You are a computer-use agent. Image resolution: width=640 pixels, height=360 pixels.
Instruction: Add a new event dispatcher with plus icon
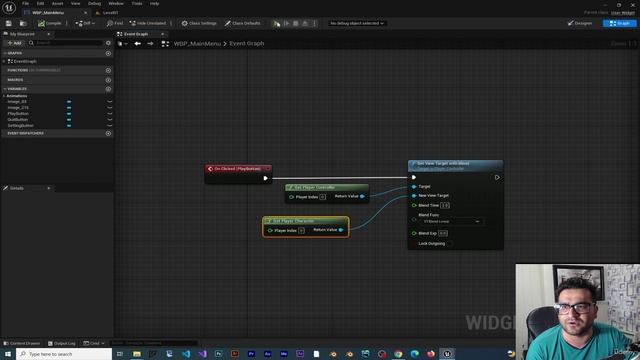tap(108, 133)
